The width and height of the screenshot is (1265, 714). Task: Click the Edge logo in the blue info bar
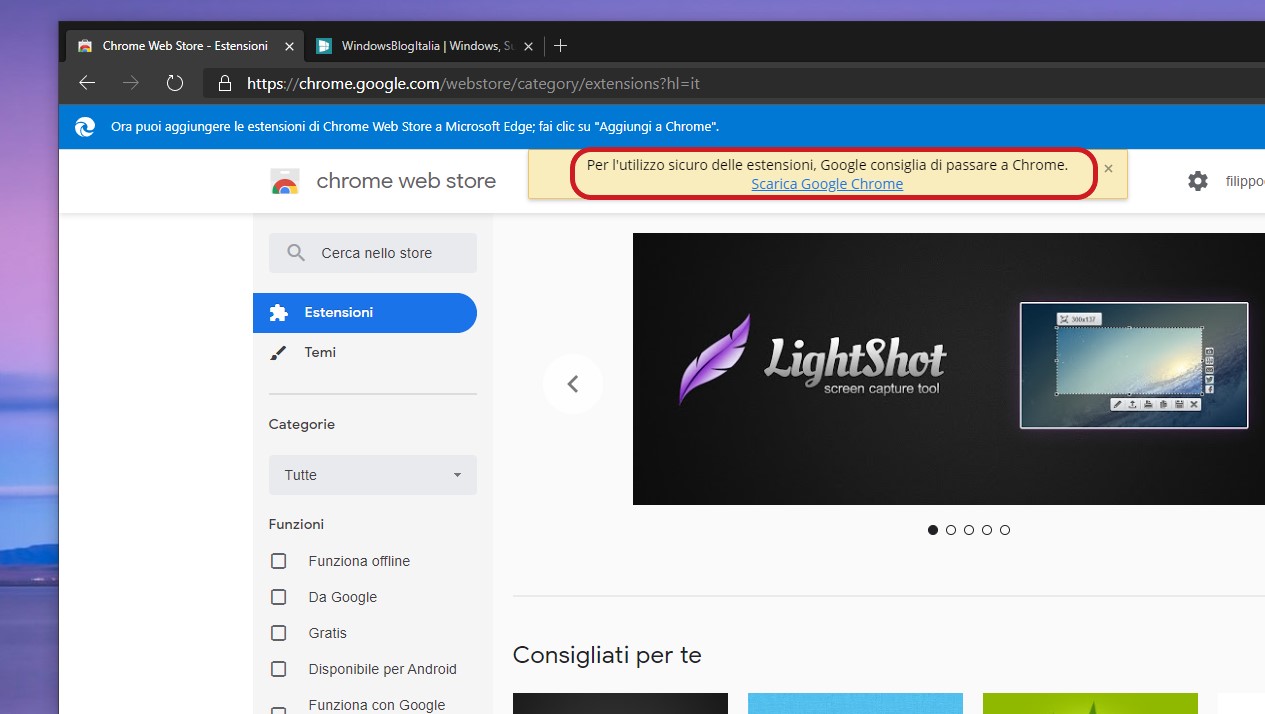(x=85, y=127)
